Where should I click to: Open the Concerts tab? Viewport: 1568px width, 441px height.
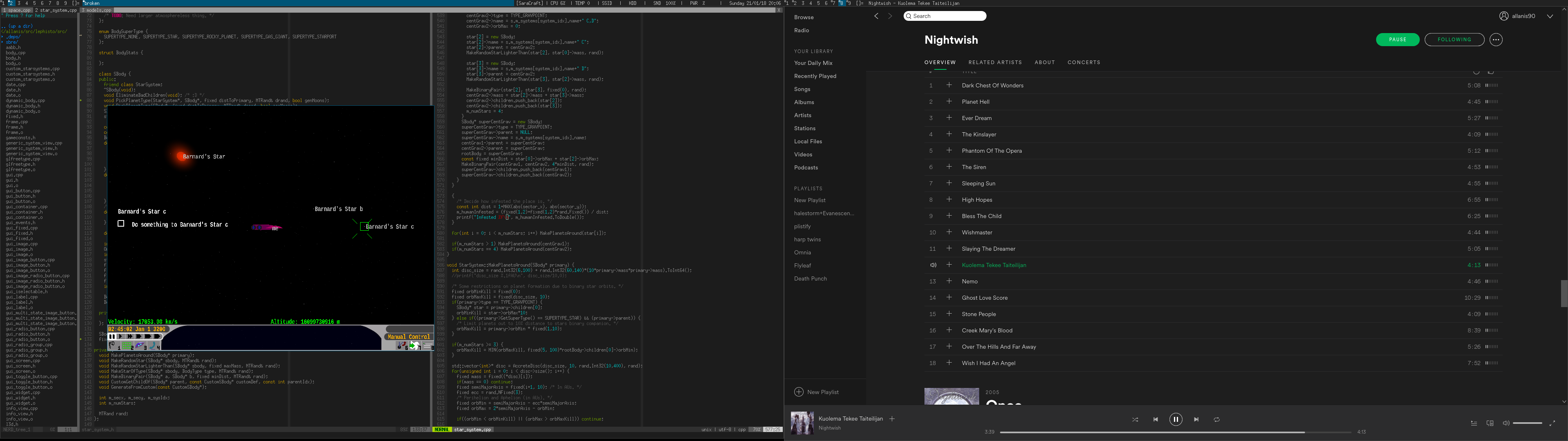[1083, 62]
